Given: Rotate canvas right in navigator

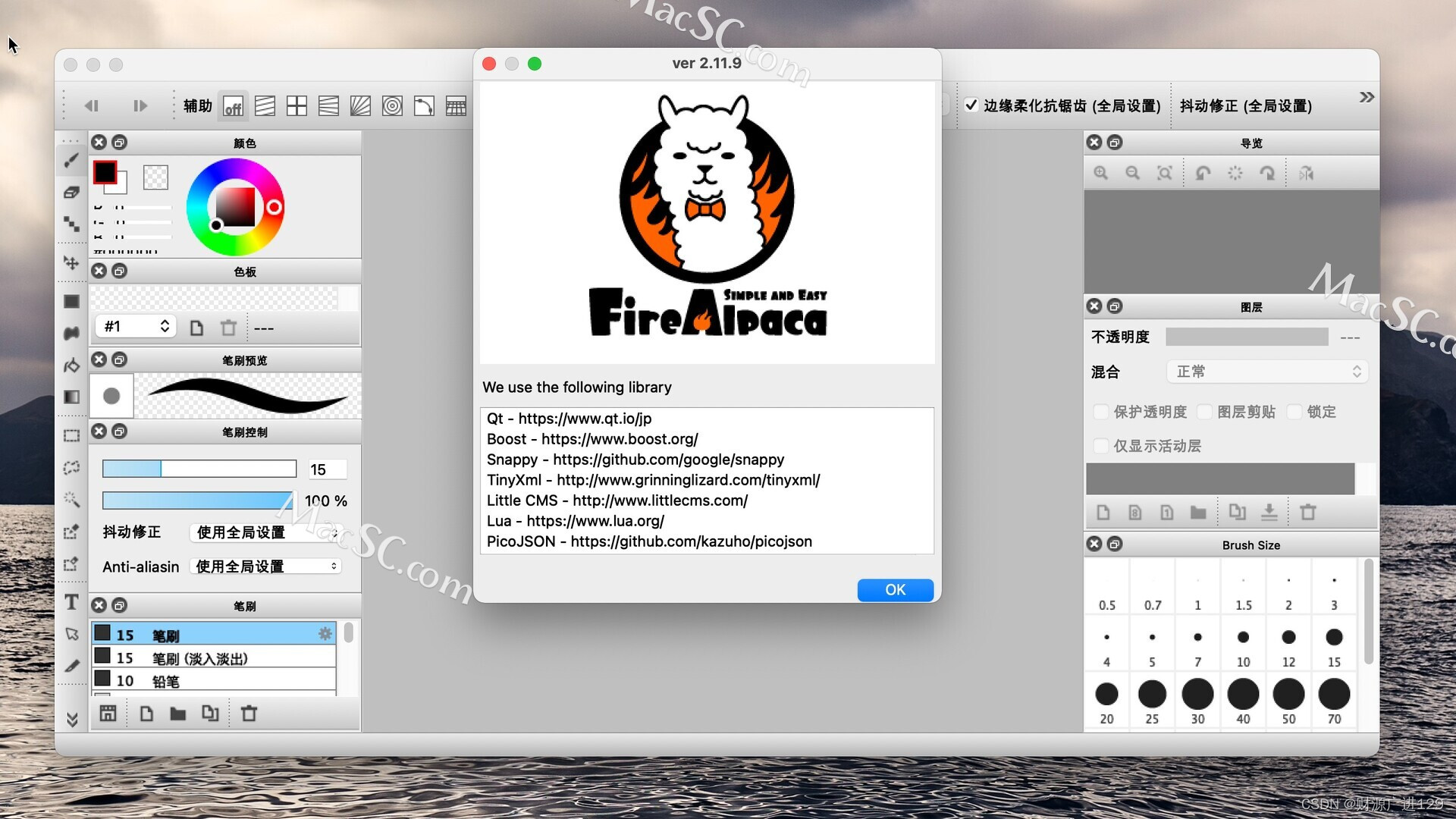Looking at the screenshot, I should tap(1267, 173).
